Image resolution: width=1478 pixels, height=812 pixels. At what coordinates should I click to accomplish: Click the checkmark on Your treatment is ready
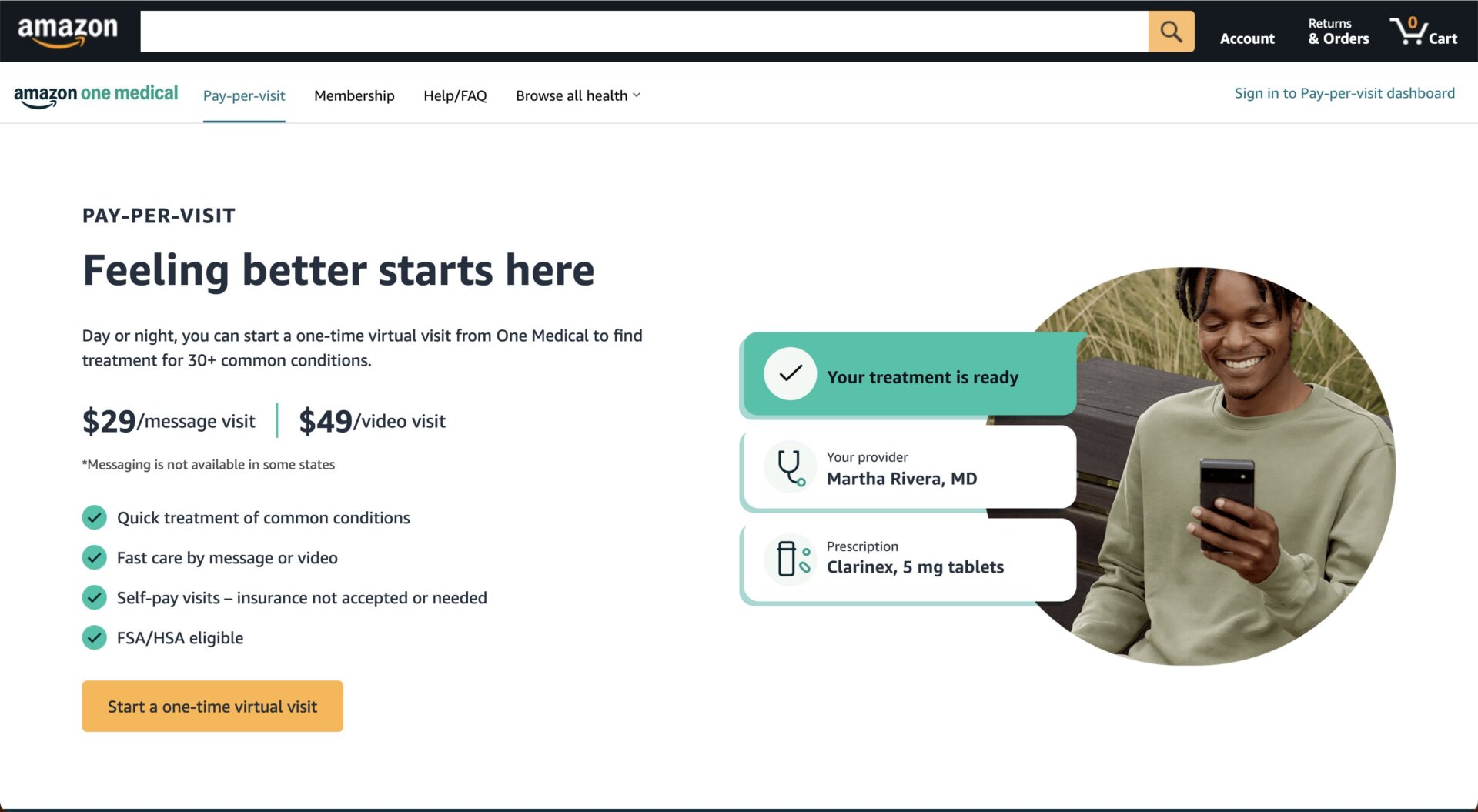(x=790, y=375)
